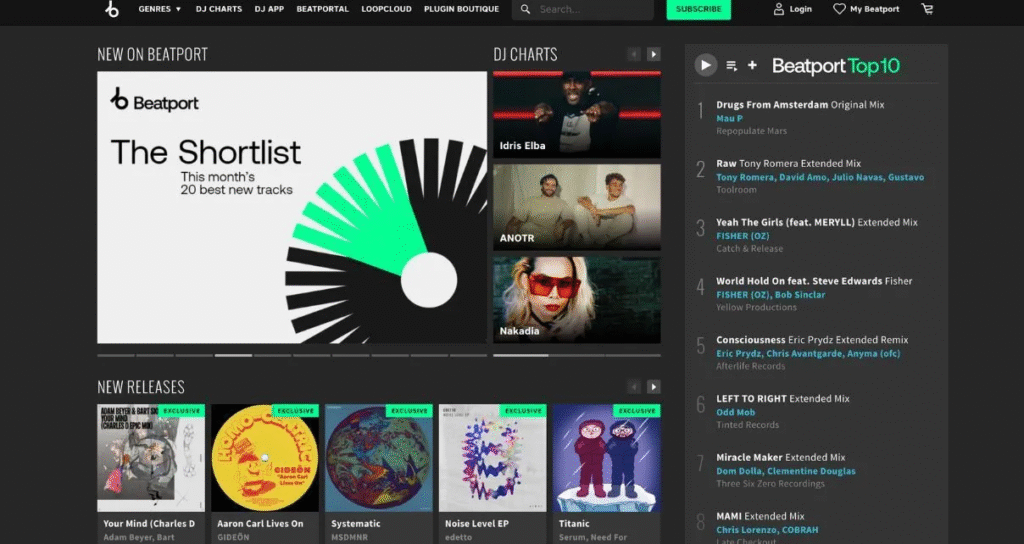Open the Catch & Release label

tap(750, 248)
